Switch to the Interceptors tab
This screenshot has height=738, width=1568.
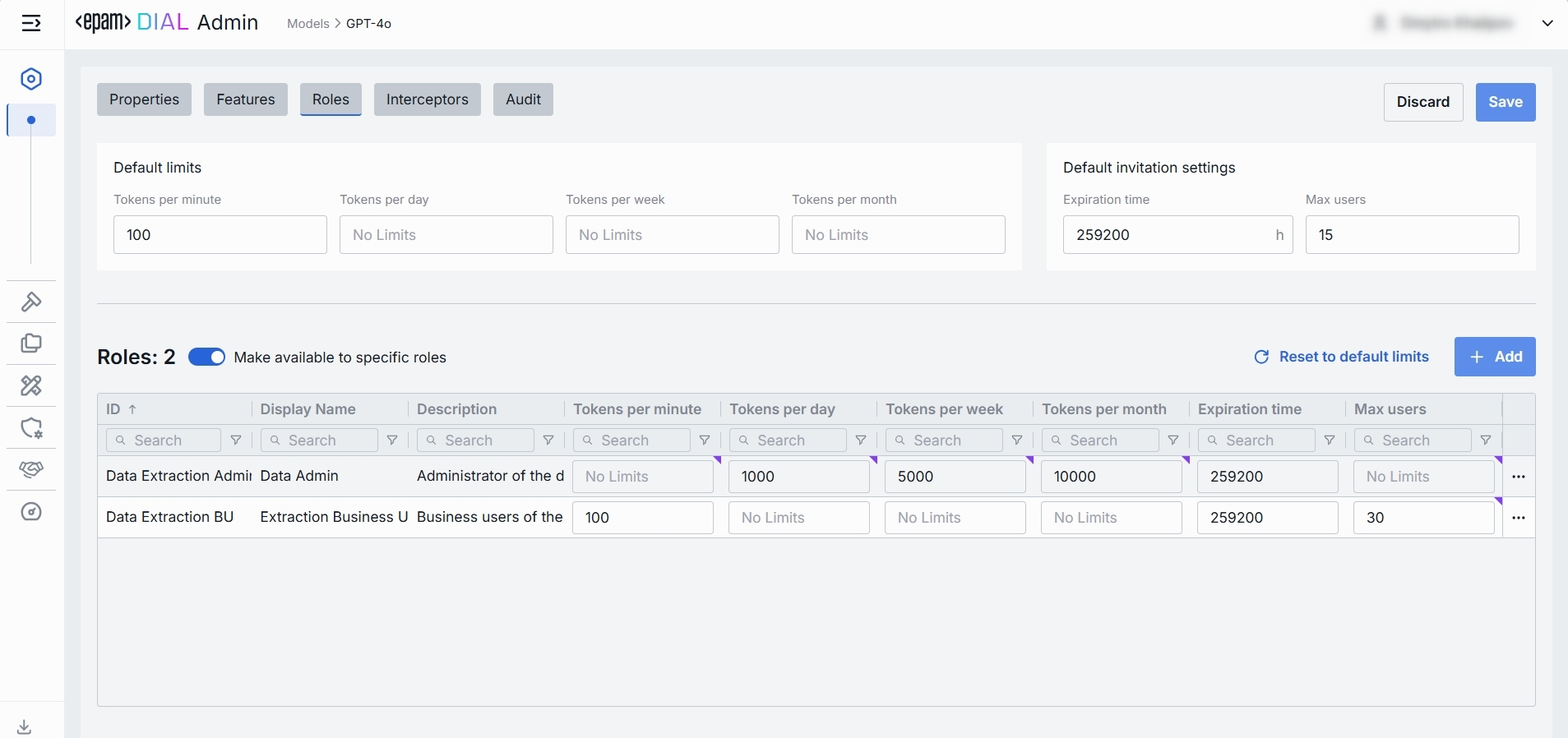tap(427, 99)
